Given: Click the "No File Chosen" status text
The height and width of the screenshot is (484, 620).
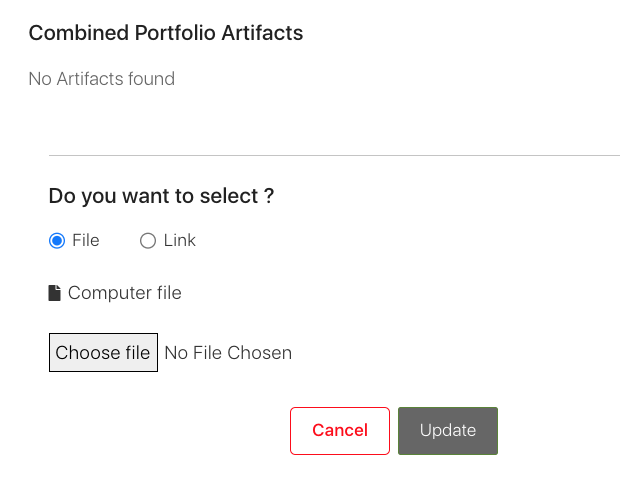Looking at the screenshot, I should click(228, 353).
